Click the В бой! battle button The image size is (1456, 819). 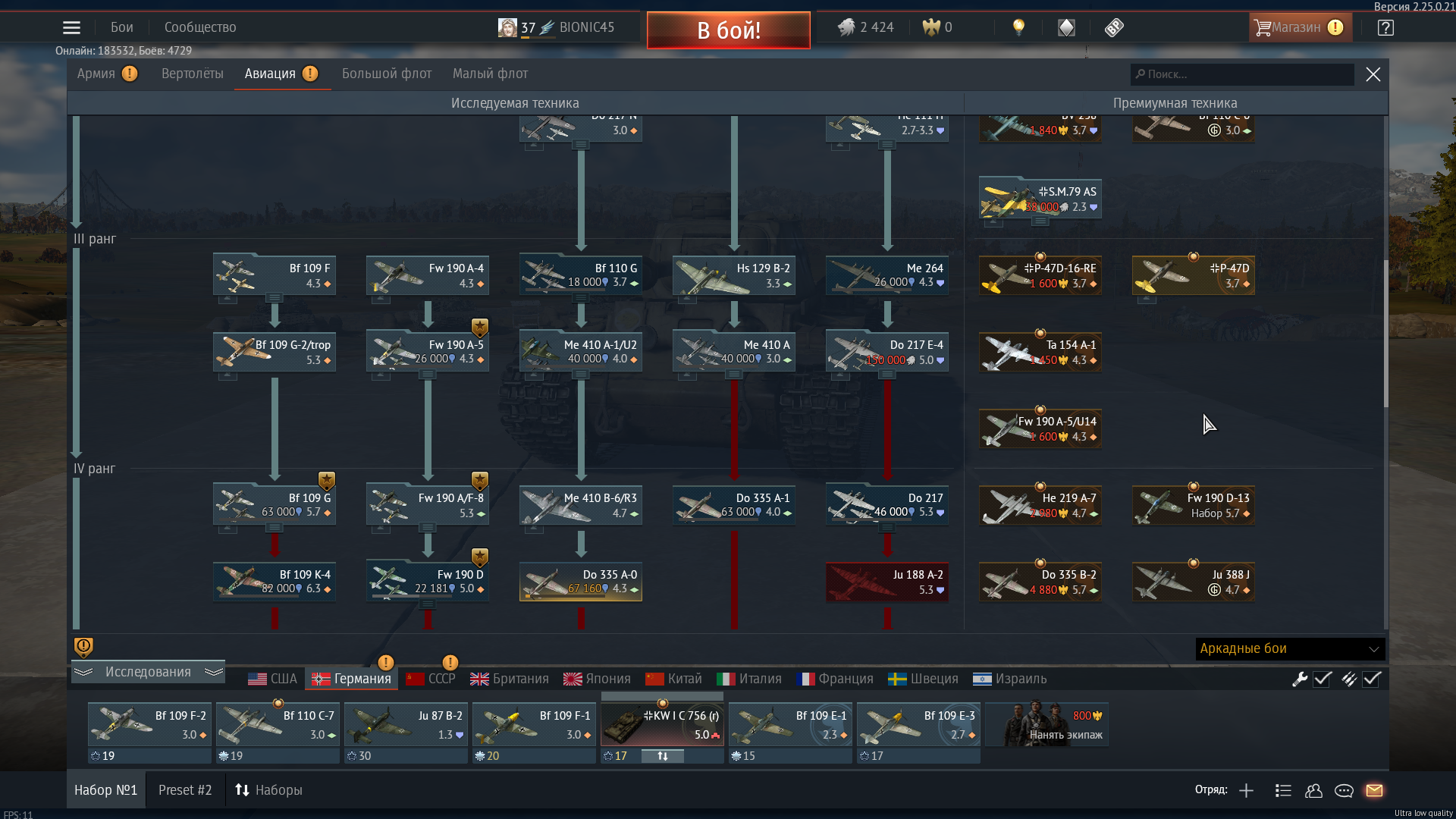tap(729, 30)
